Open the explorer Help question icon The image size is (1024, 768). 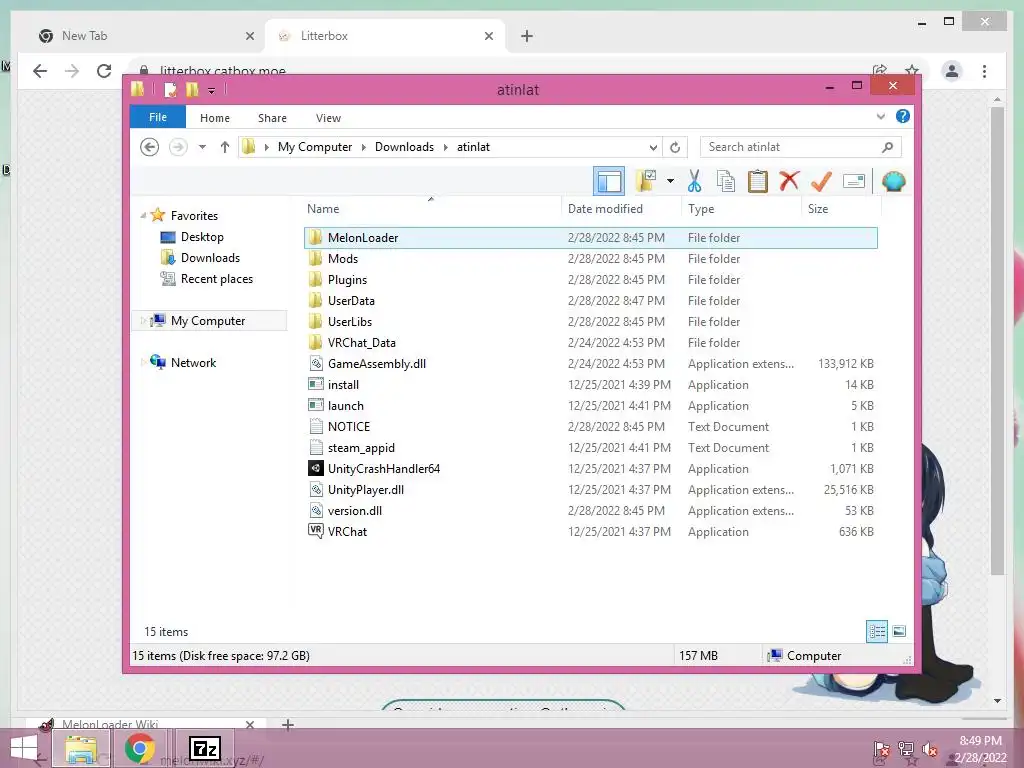coord(903,116)
